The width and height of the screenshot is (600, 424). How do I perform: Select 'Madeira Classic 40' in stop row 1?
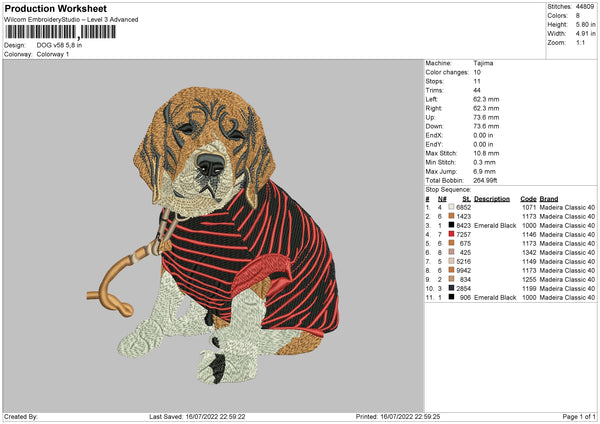click(567, 207)
